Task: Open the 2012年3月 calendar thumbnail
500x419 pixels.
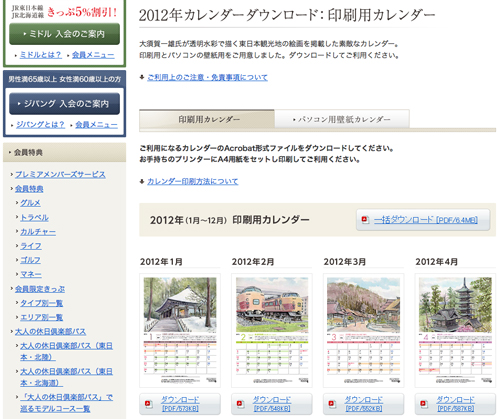Action: [363, 331]
